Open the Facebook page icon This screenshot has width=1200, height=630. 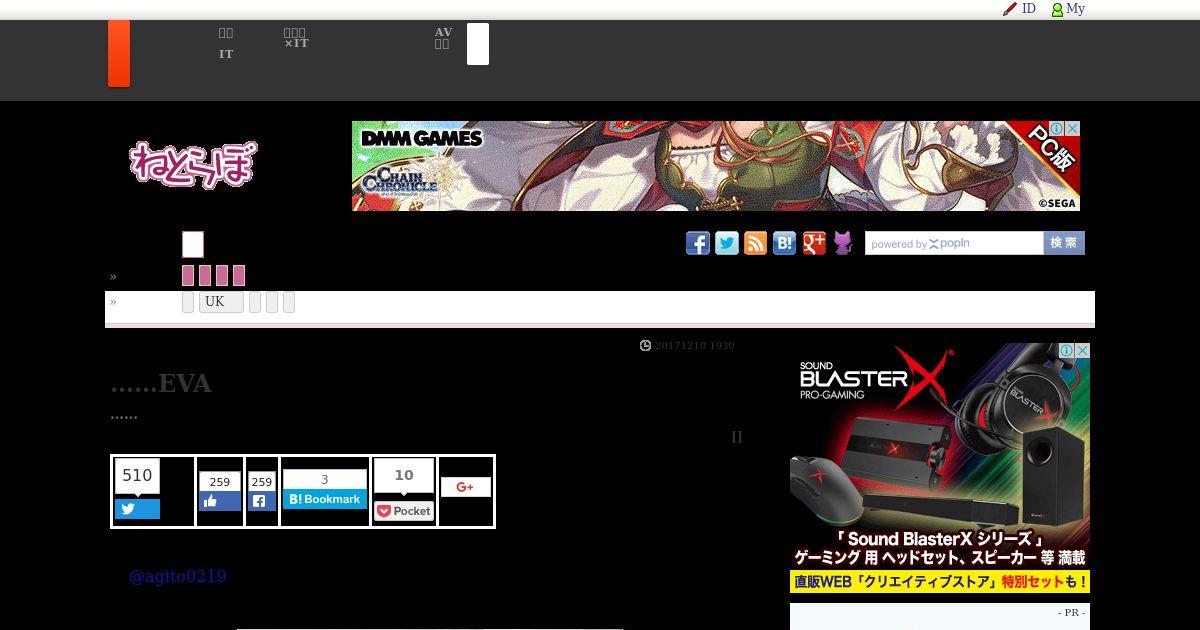[x=698, y=243]
